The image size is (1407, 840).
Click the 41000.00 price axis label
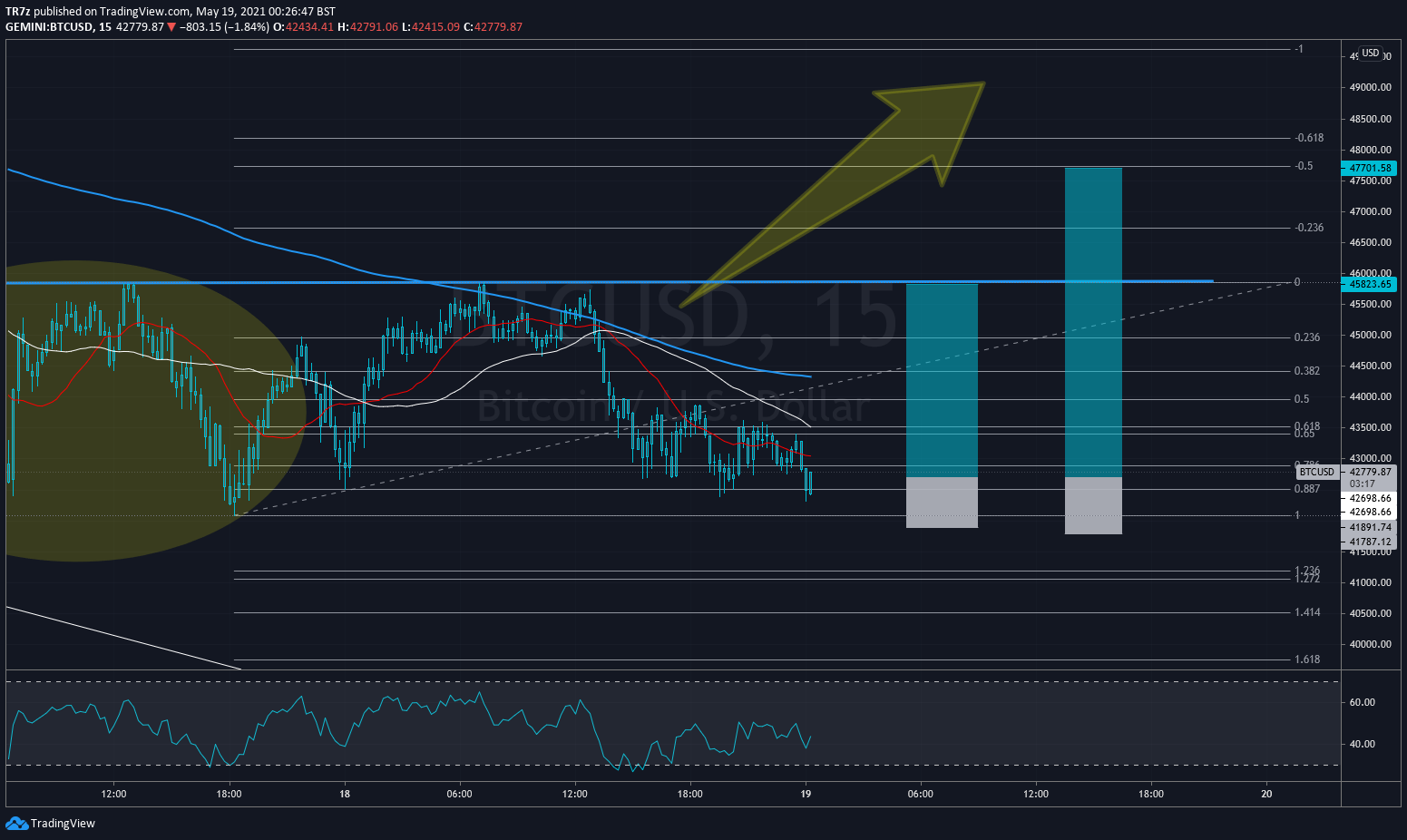(x=1370, y=582)
